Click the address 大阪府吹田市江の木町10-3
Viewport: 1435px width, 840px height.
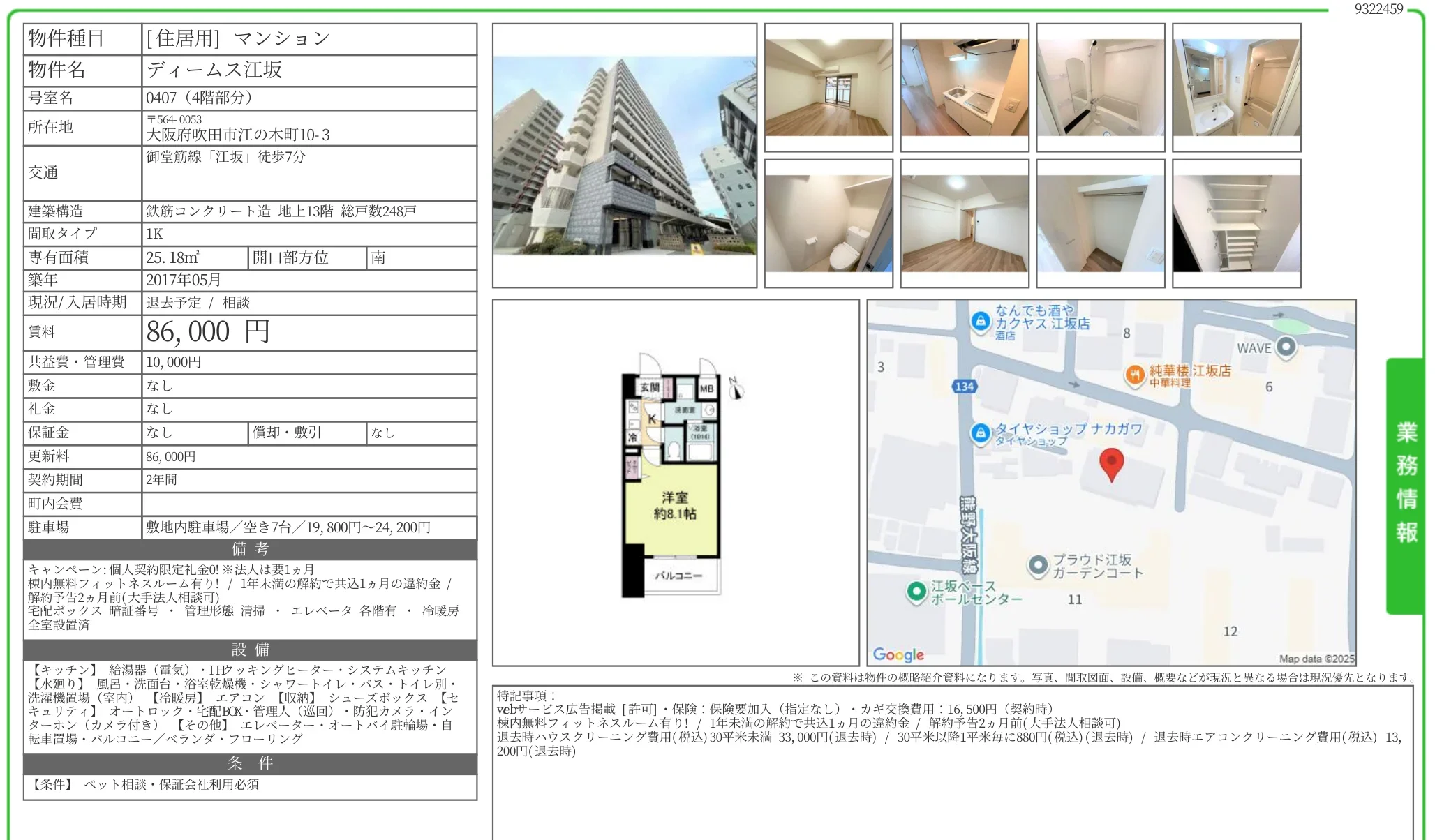(x=238, y=135)
